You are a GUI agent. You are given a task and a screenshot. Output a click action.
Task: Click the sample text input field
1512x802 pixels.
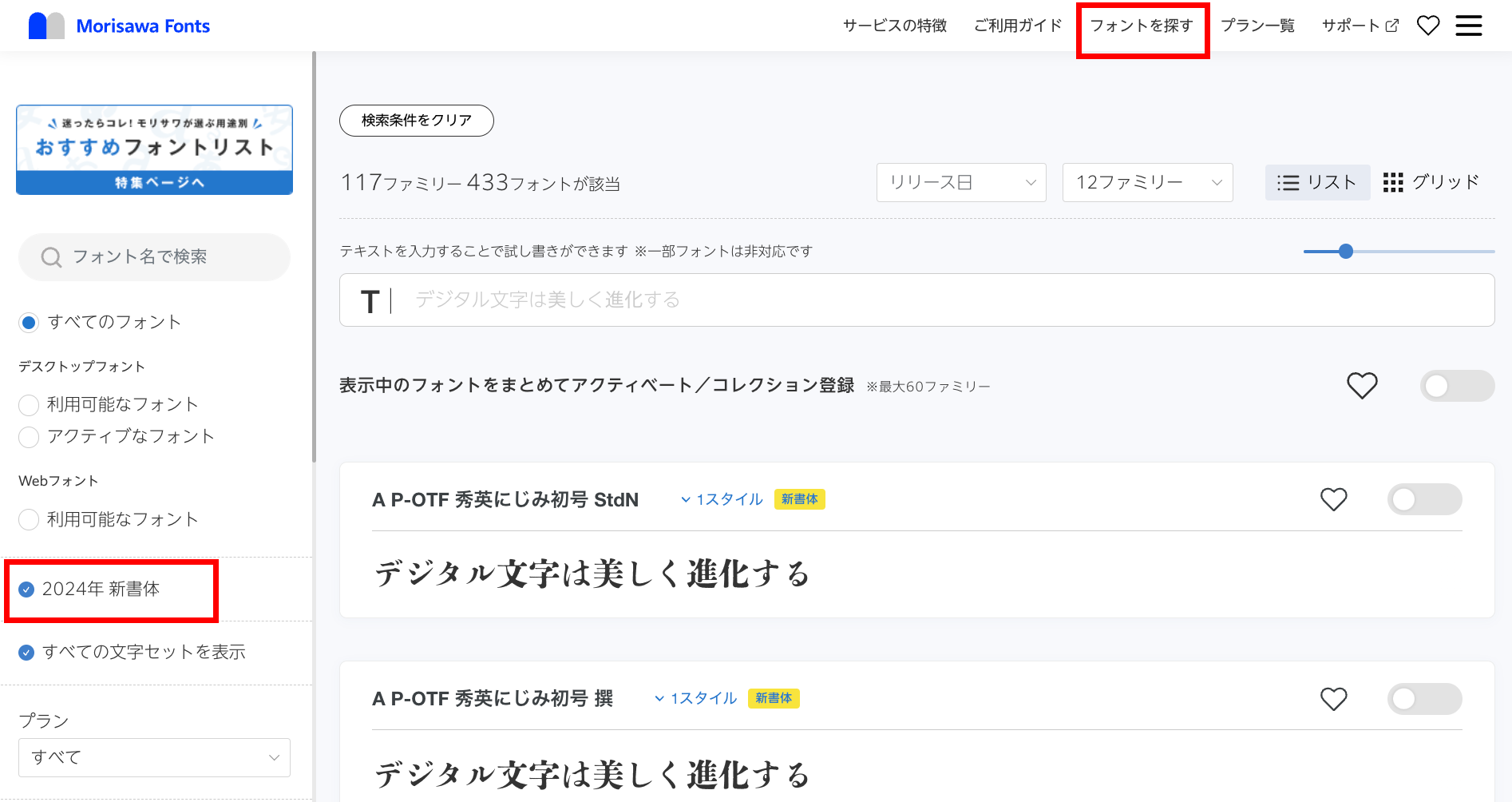(916, 300)
